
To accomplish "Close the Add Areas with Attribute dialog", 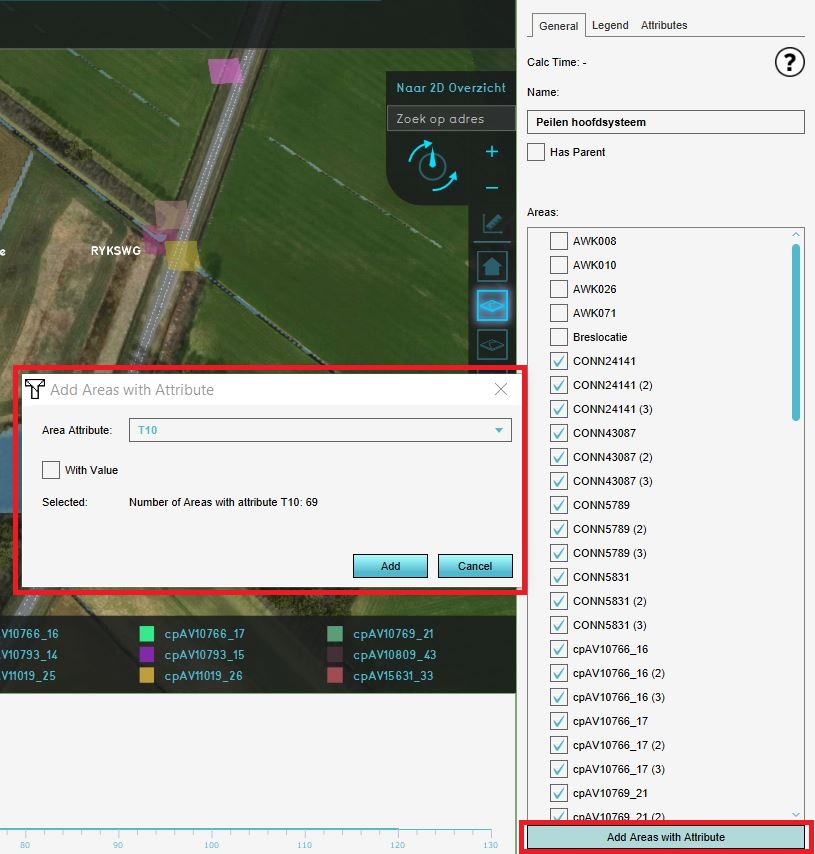I will pos(501,390).
